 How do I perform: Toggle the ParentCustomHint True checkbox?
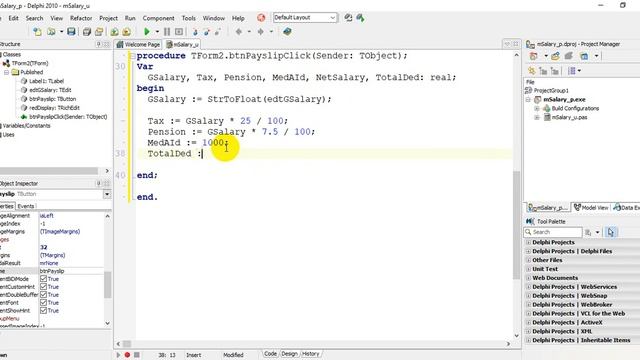pos(43,287)
